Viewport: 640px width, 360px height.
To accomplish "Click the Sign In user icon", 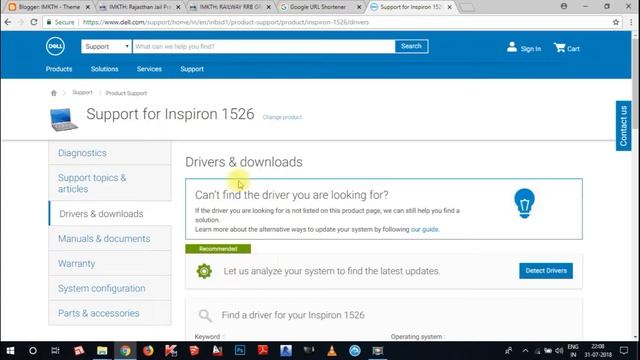I will (512, 47).
